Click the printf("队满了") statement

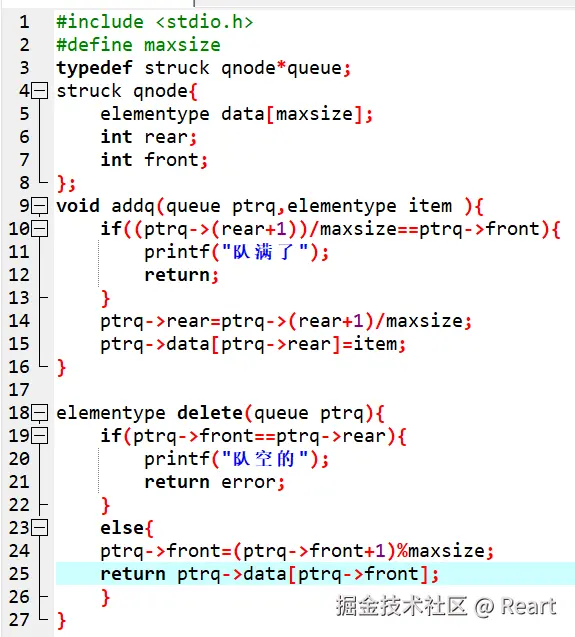[x=237, y=252]
